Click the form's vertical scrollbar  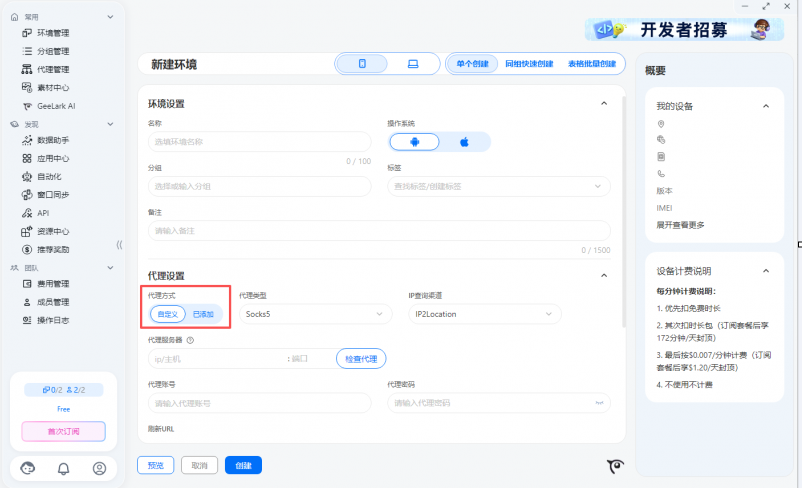point(623,211)
